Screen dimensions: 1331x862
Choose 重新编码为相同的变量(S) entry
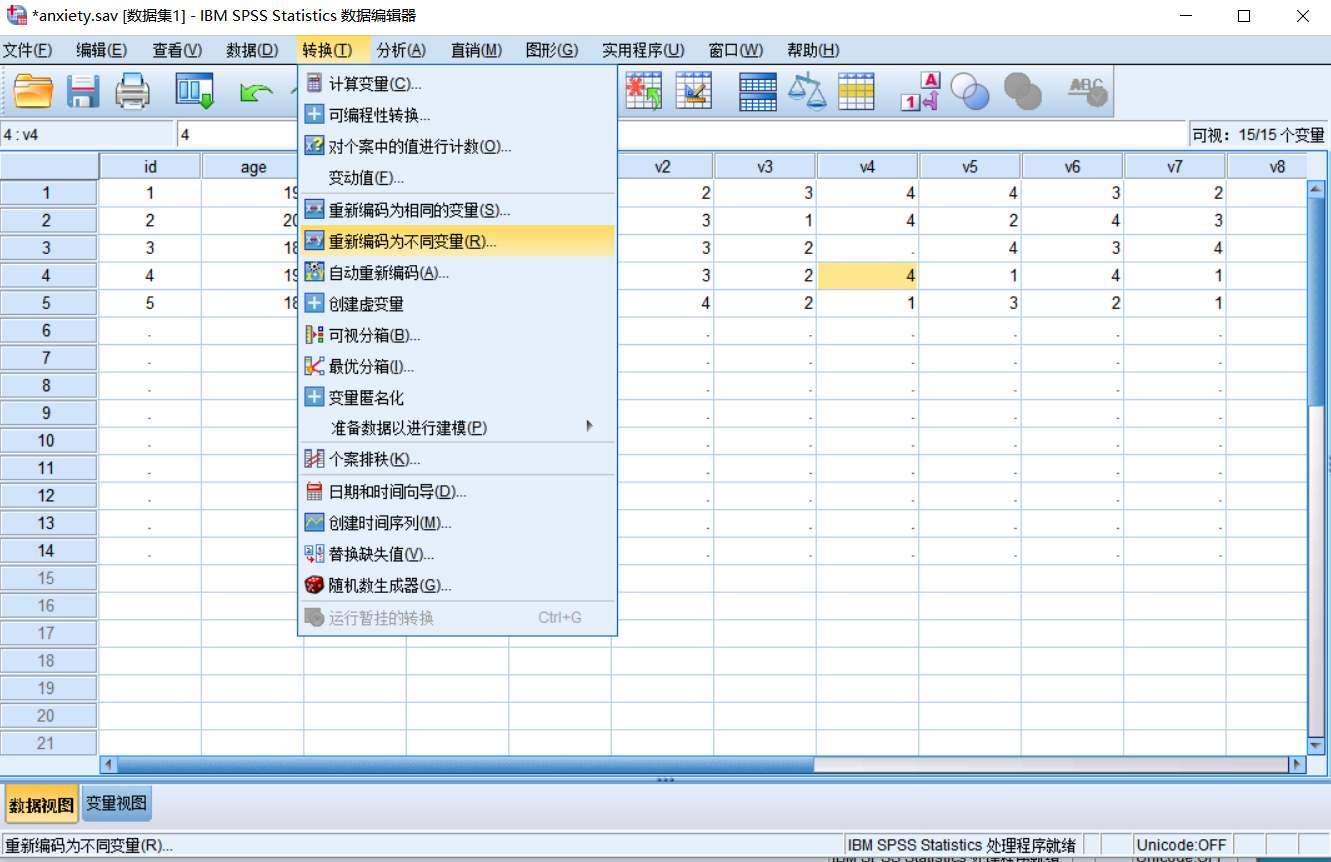[457, 210]
